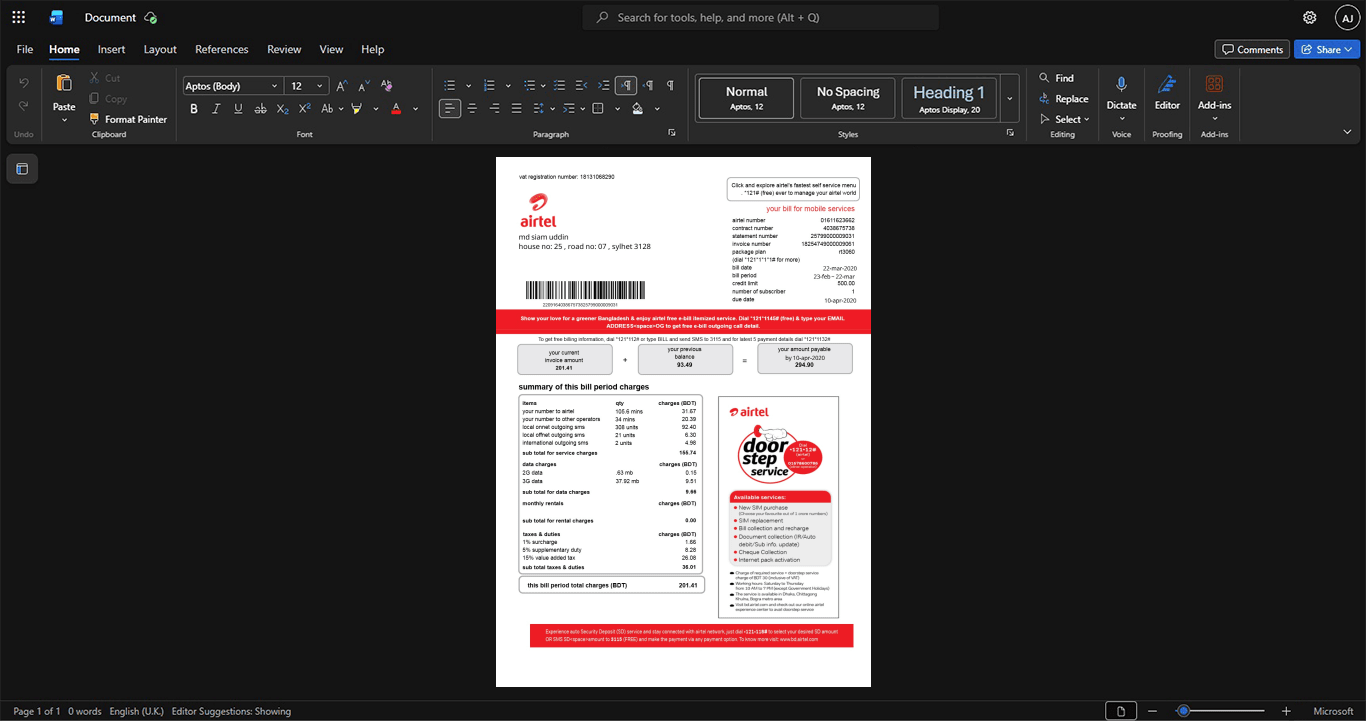The image size is (1366, 721).
Task: Switch to the View tab
Action: tap(331, 49)
